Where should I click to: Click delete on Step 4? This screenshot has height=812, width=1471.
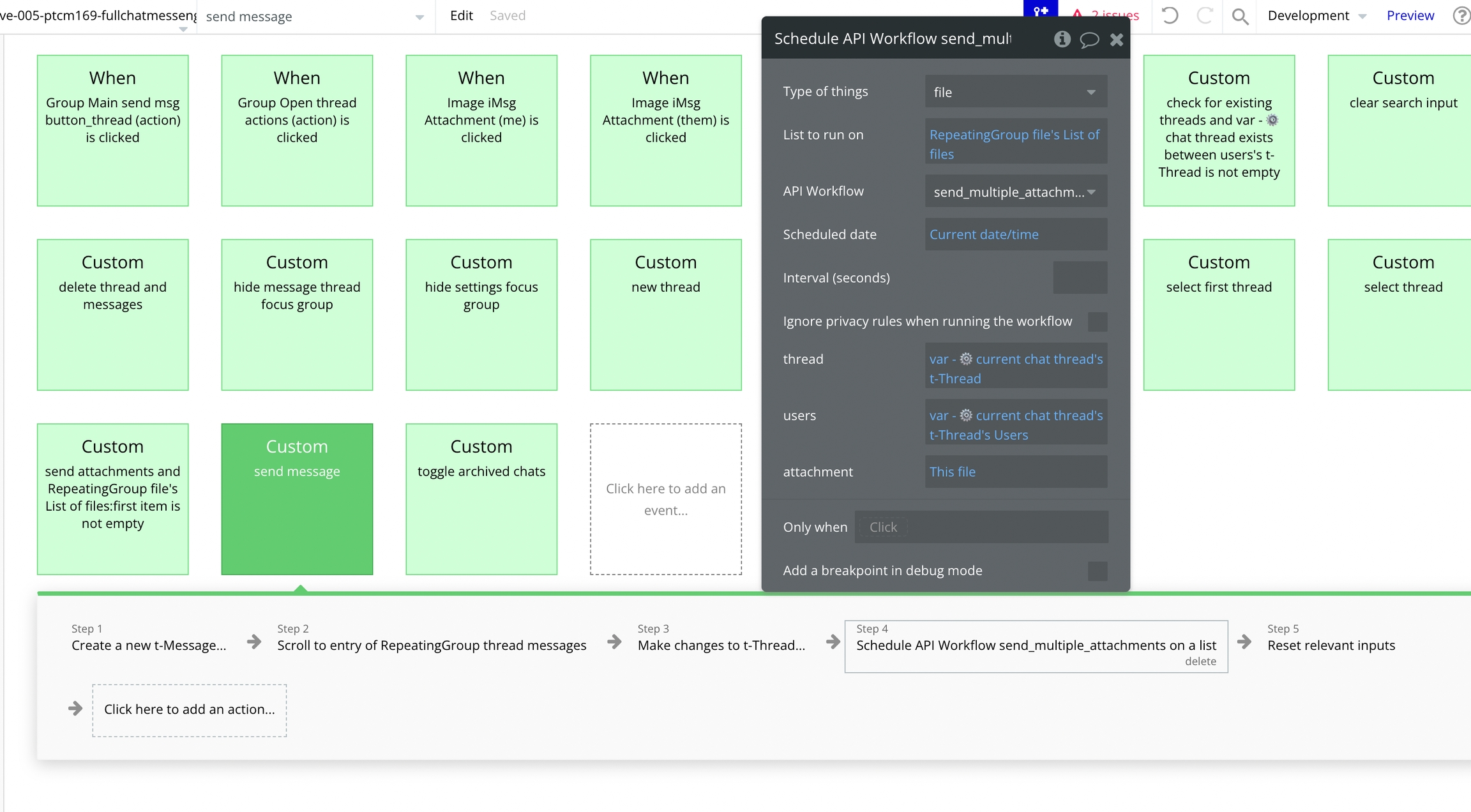click(1200, 661)
